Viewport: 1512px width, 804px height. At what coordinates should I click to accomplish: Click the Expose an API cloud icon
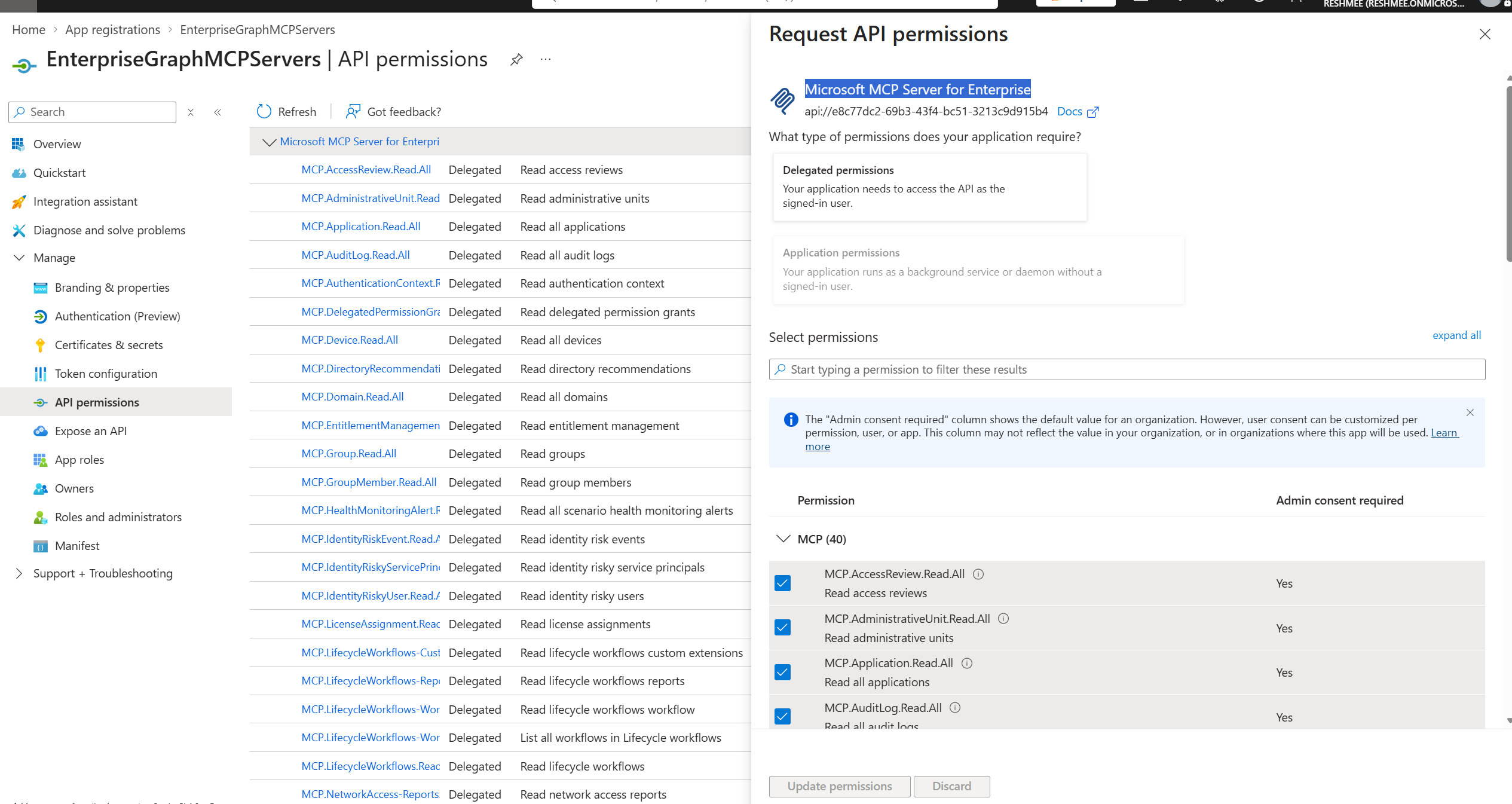tap(40, 431)
